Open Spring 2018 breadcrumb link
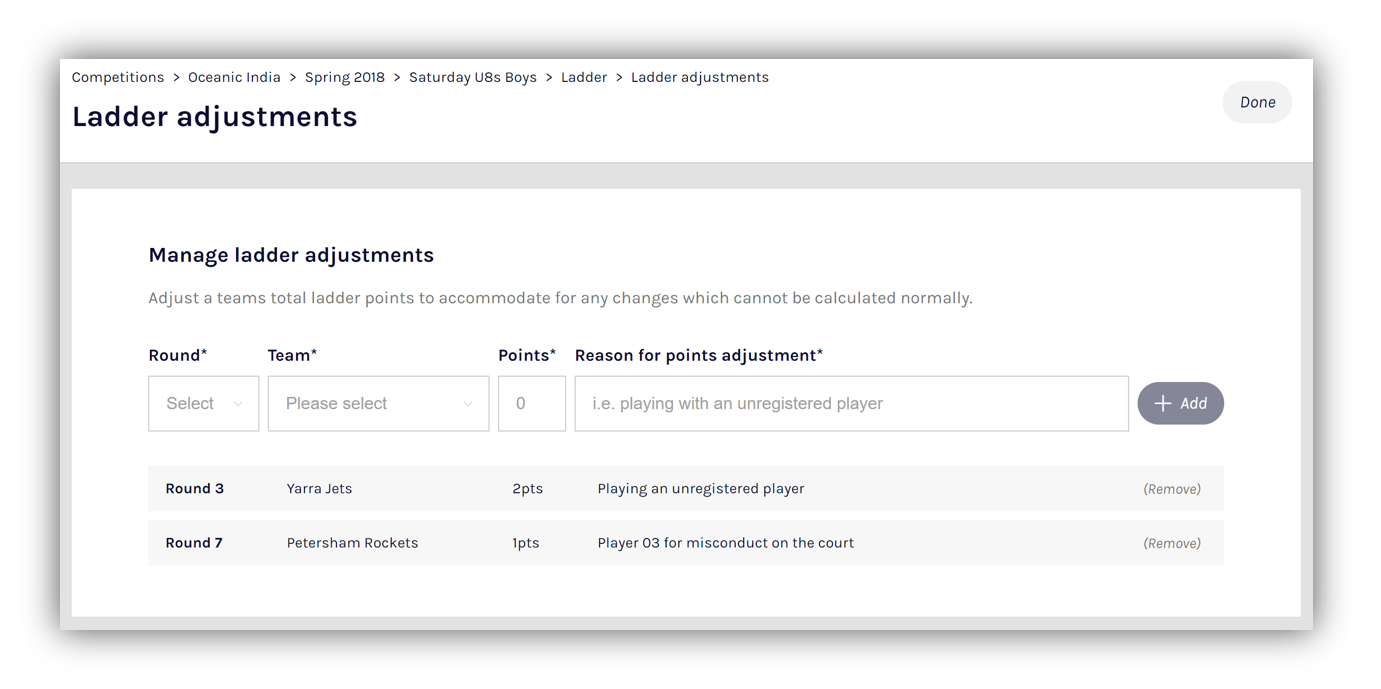The width and height of the screenshot is (1381, 689). (344, 77)
